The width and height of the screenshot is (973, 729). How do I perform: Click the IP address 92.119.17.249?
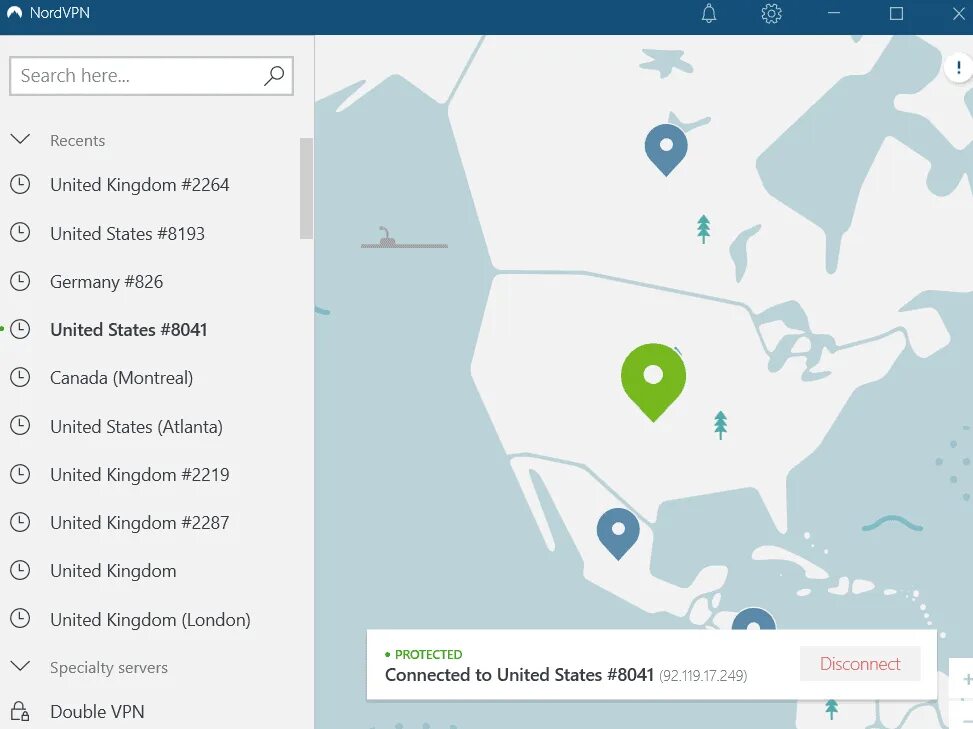point(703,676)
